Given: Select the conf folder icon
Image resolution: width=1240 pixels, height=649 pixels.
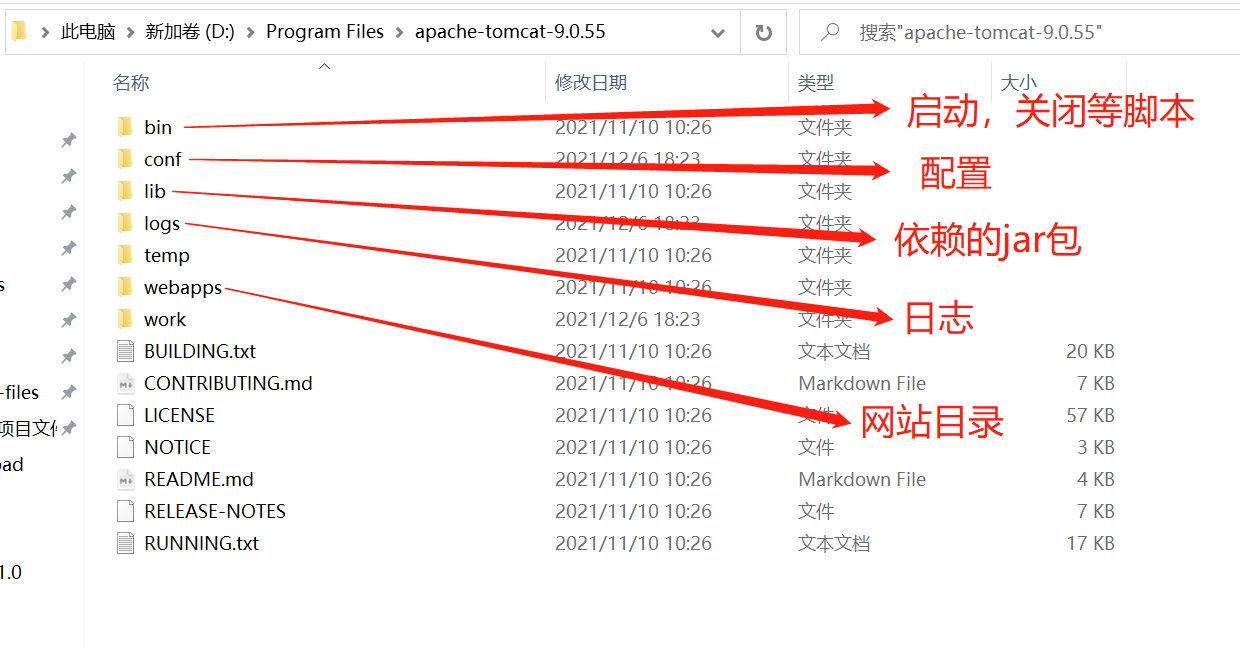Looking at the screenshot, I should click(x=125, y=159).
